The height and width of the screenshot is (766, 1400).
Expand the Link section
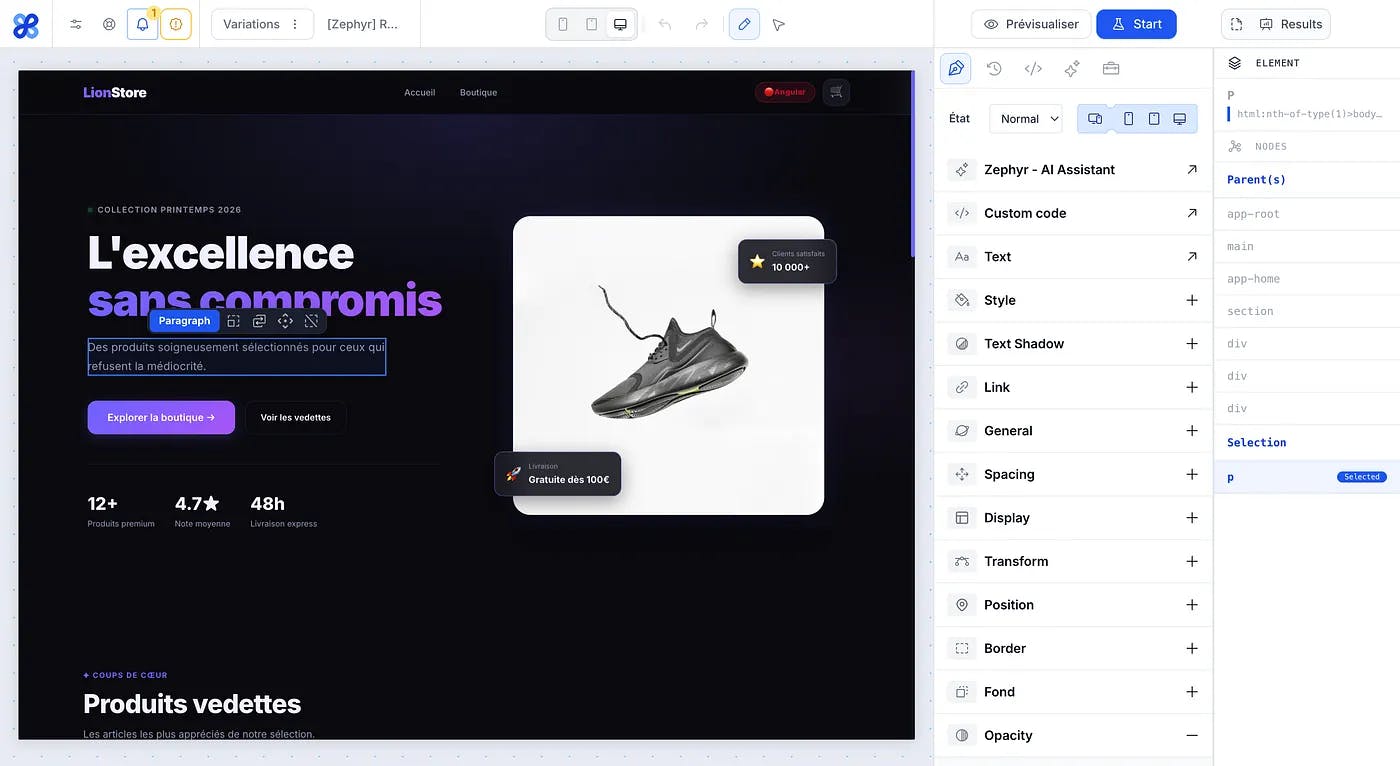tap(1191, 387)
